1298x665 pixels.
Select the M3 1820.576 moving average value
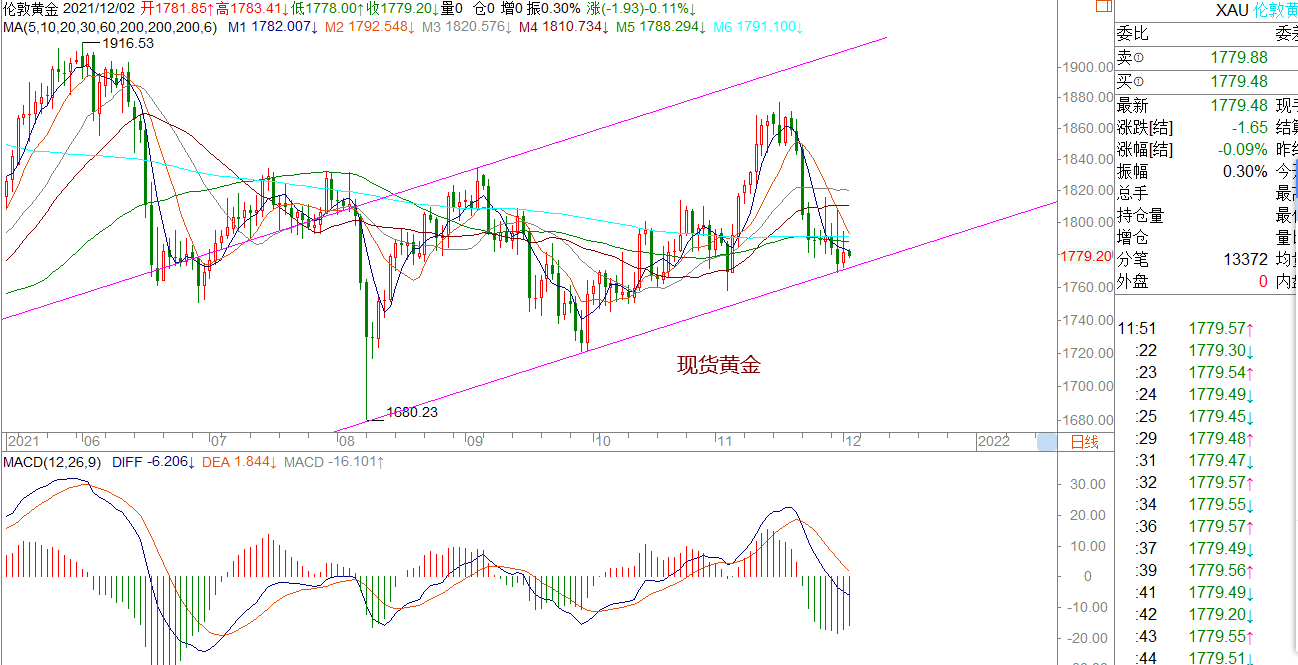coord(467,26)
